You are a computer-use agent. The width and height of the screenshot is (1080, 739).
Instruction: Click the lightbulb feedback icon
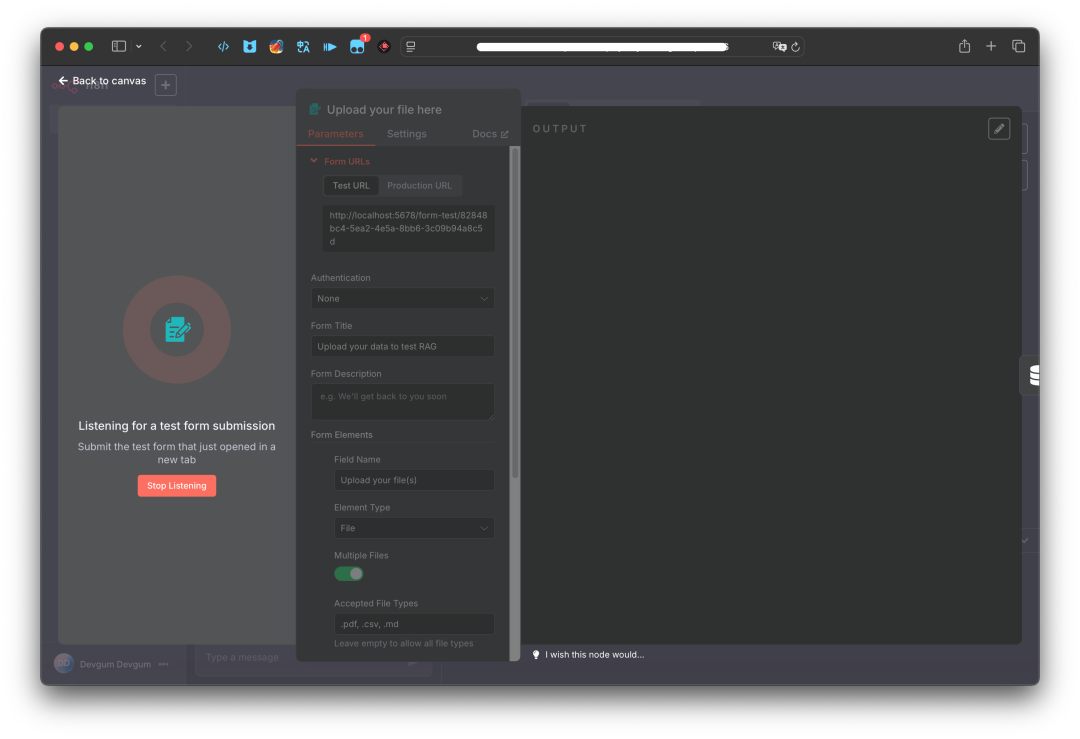(536, 655)
